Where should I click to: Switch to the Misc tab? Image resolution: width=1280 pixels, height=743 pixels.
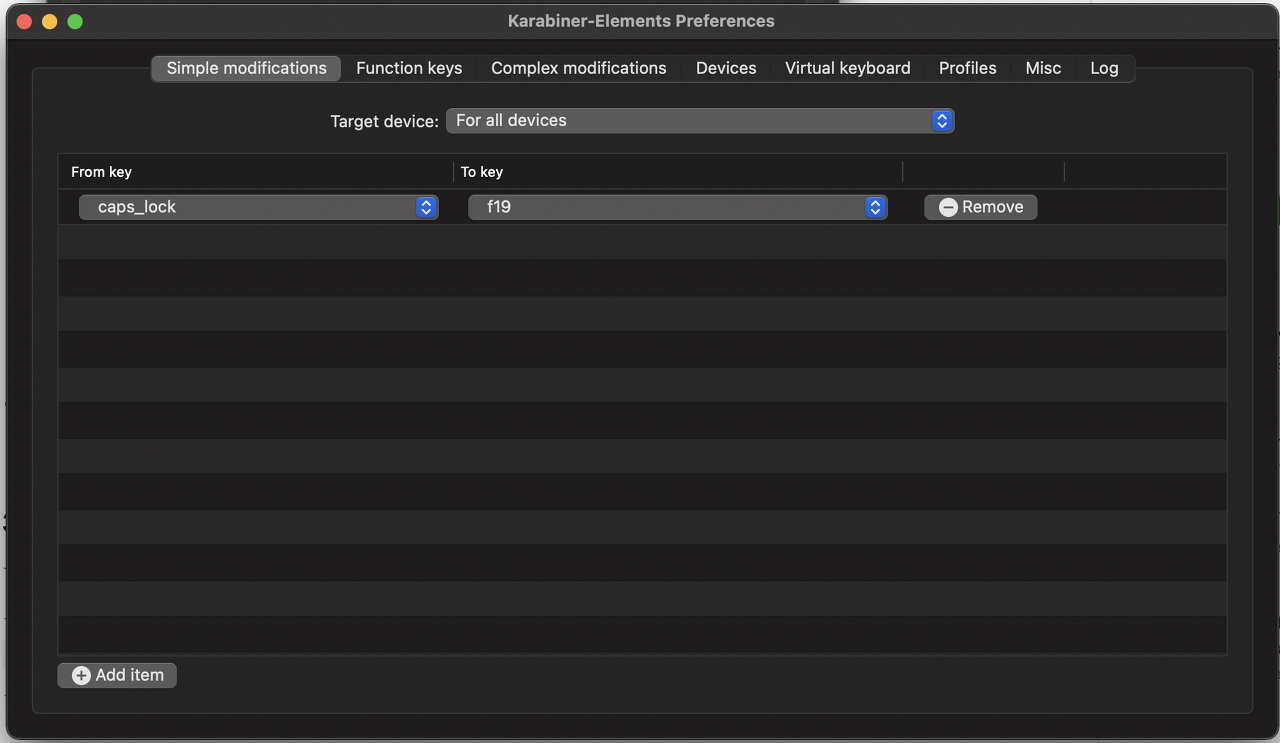click(1043, 68)
